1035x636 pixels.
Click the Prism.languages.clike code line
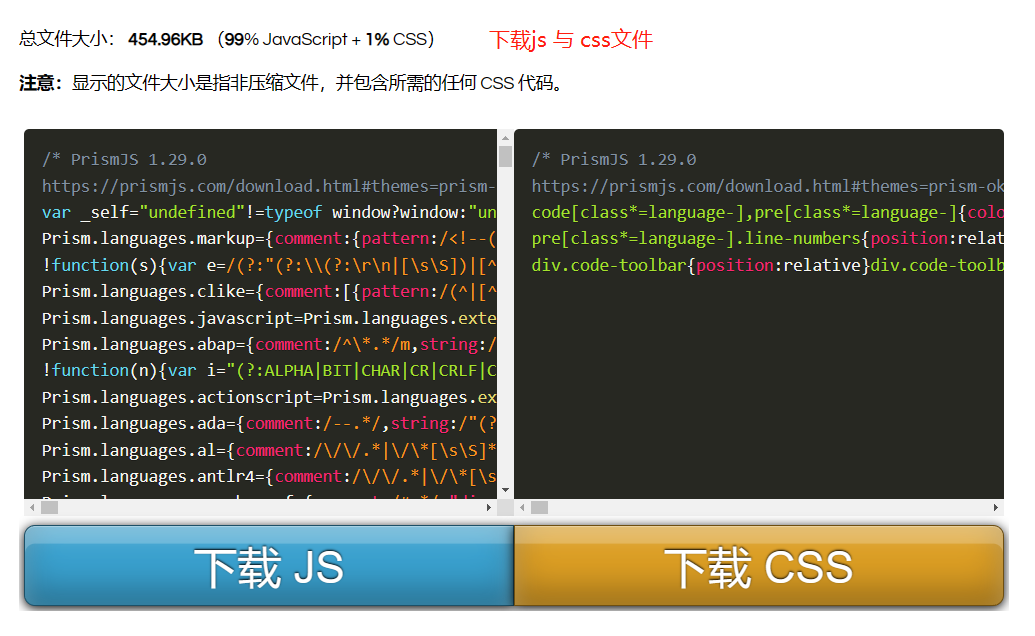[269, 292]
